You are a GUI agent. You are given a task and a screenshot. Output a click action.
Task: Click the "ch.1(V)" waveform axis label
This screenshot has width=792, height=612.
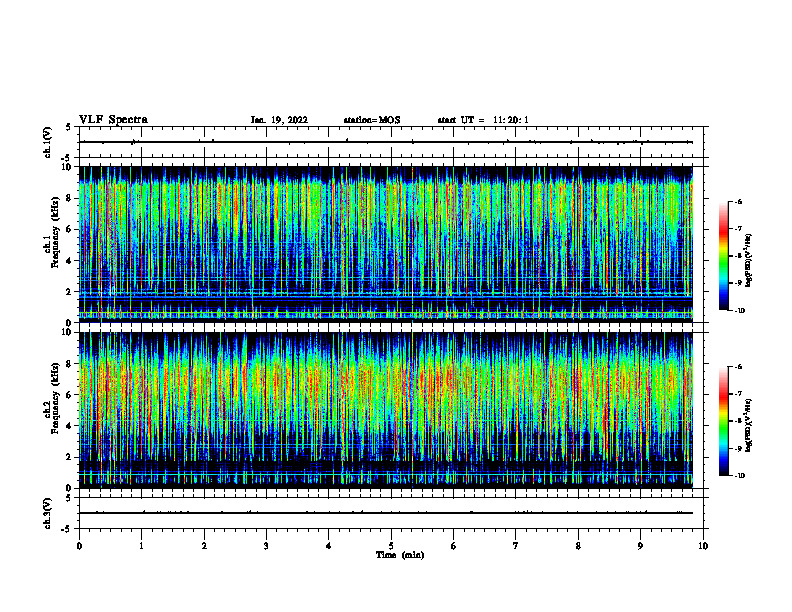pos(48,142)
